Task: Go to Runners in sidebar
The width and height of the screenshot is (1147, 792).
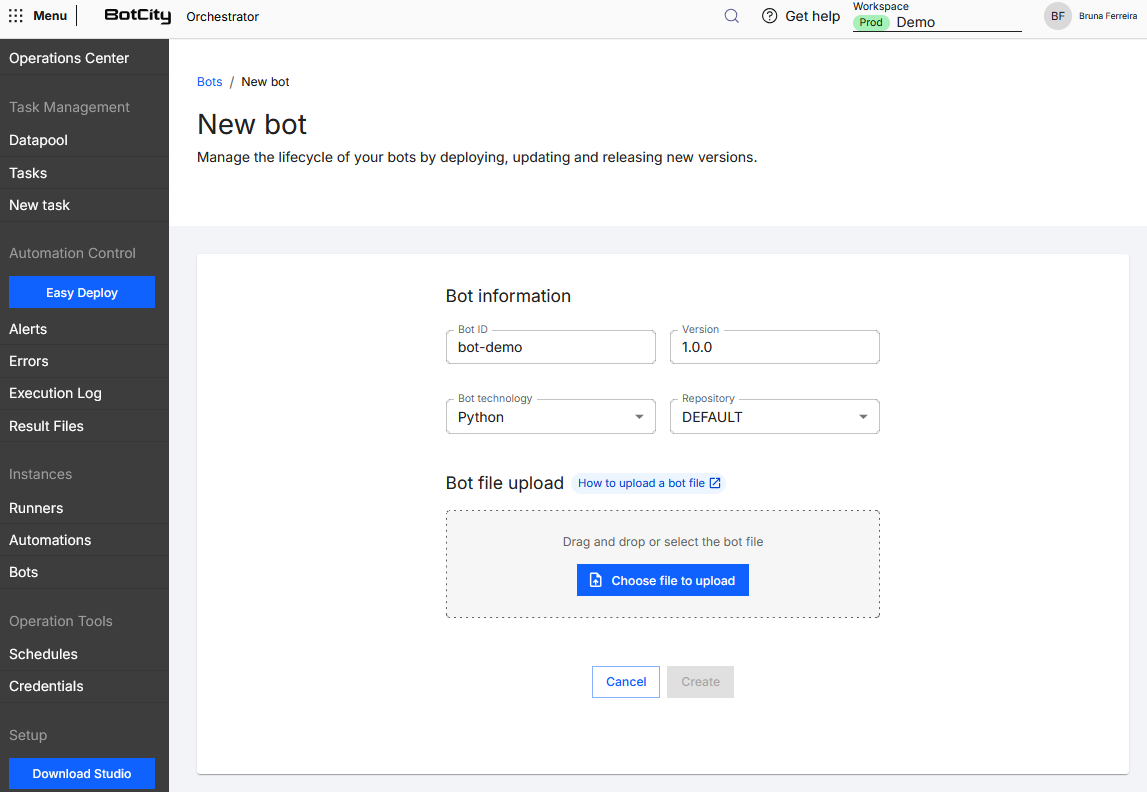Action: [x=84, y=508]
